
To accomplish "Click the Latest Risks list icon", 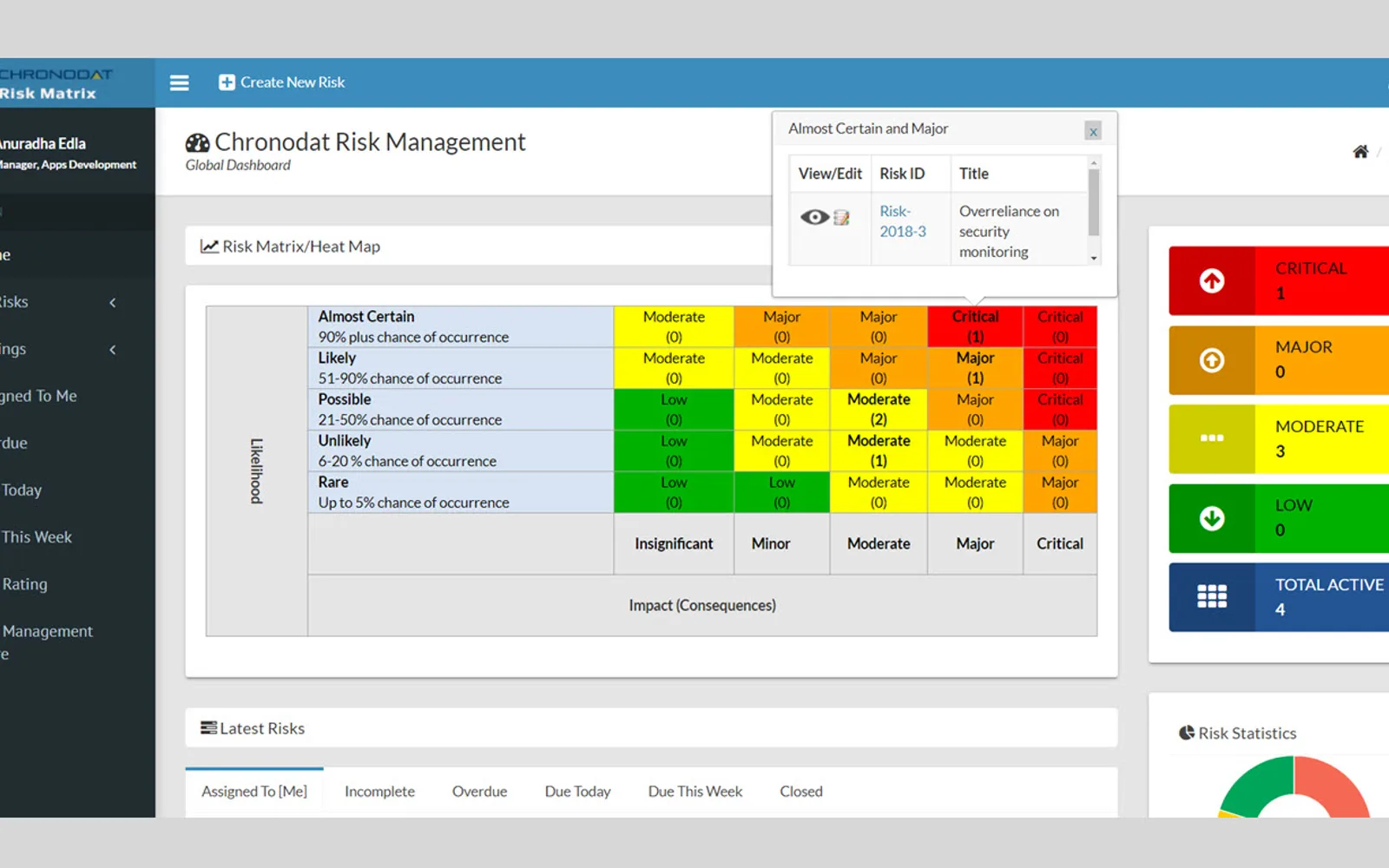I will (x=208, y=728).
